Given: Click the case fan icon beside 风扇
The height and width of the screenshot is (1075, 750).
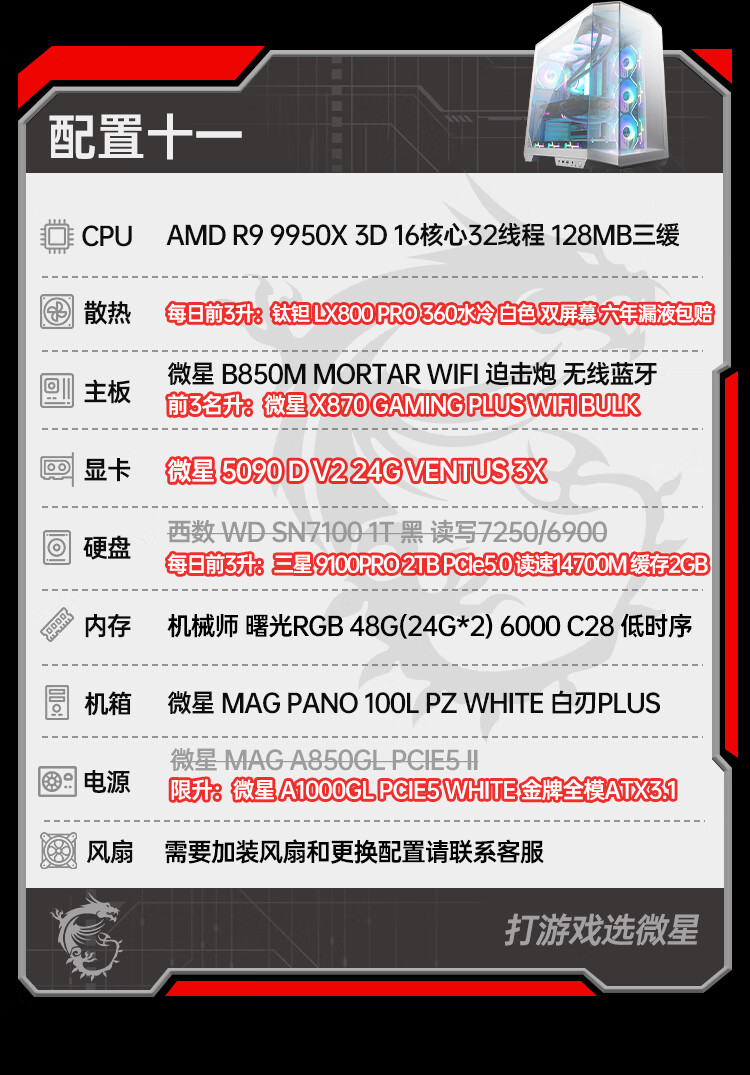Looking at the screenshot, I should (x=58, y=851).
